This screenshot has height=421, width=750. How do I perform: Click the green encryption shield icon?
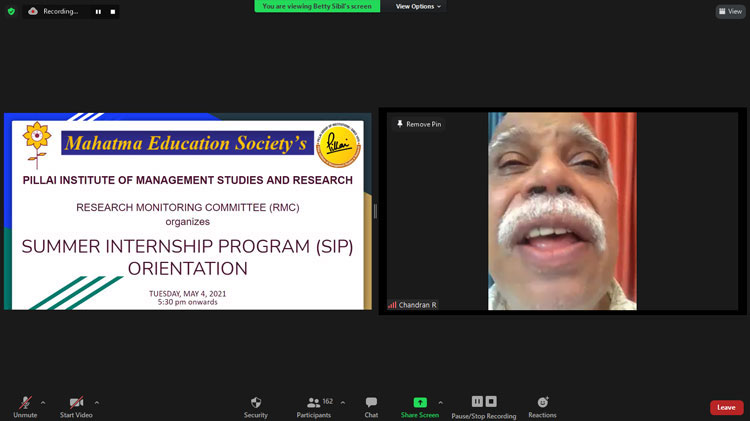click(x=11, y=11)
